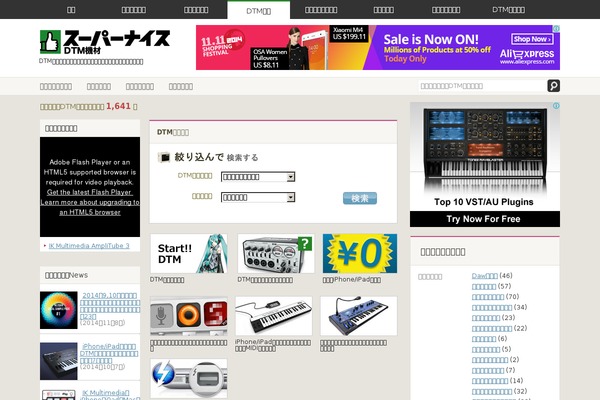This screenshot has width=600, height=400.
Task: Click Shop Now on the AliExpress banner
Action: pyautogui.click(x=532, y=39)
